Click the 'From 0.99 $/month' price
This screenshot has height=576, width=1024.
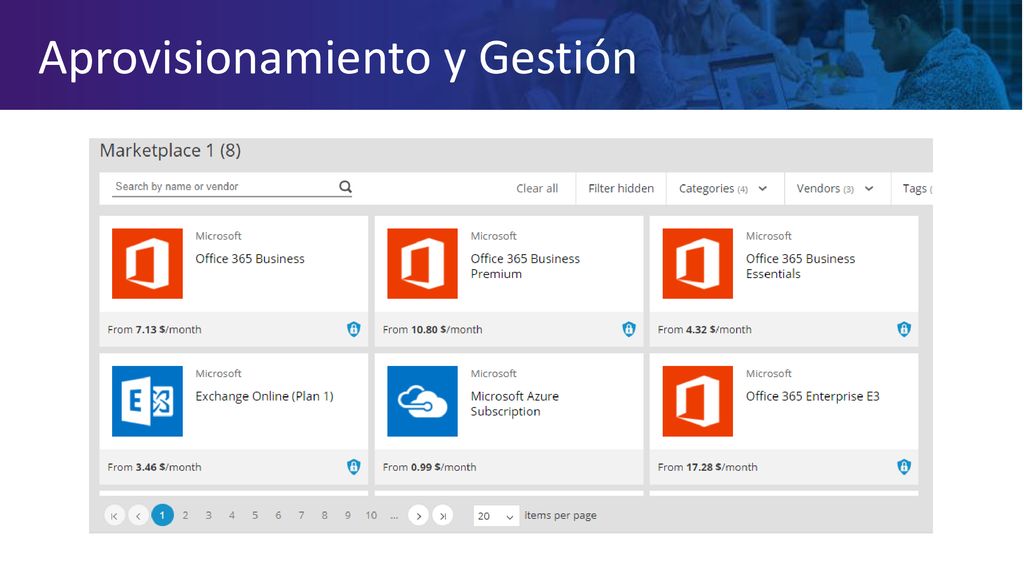430,468
